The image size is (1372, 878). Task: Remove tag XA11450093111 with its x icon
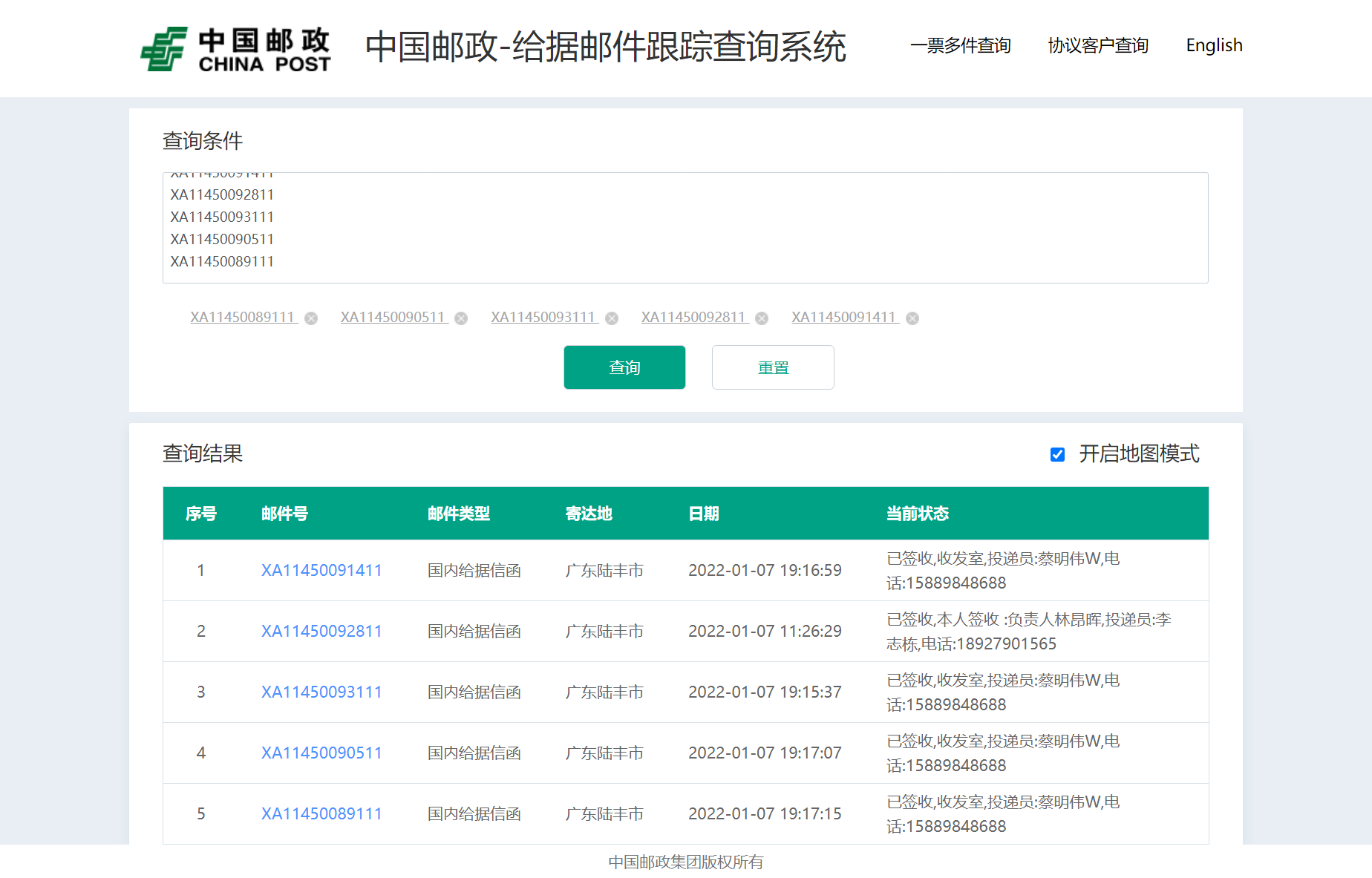click(x=612, y=318)
